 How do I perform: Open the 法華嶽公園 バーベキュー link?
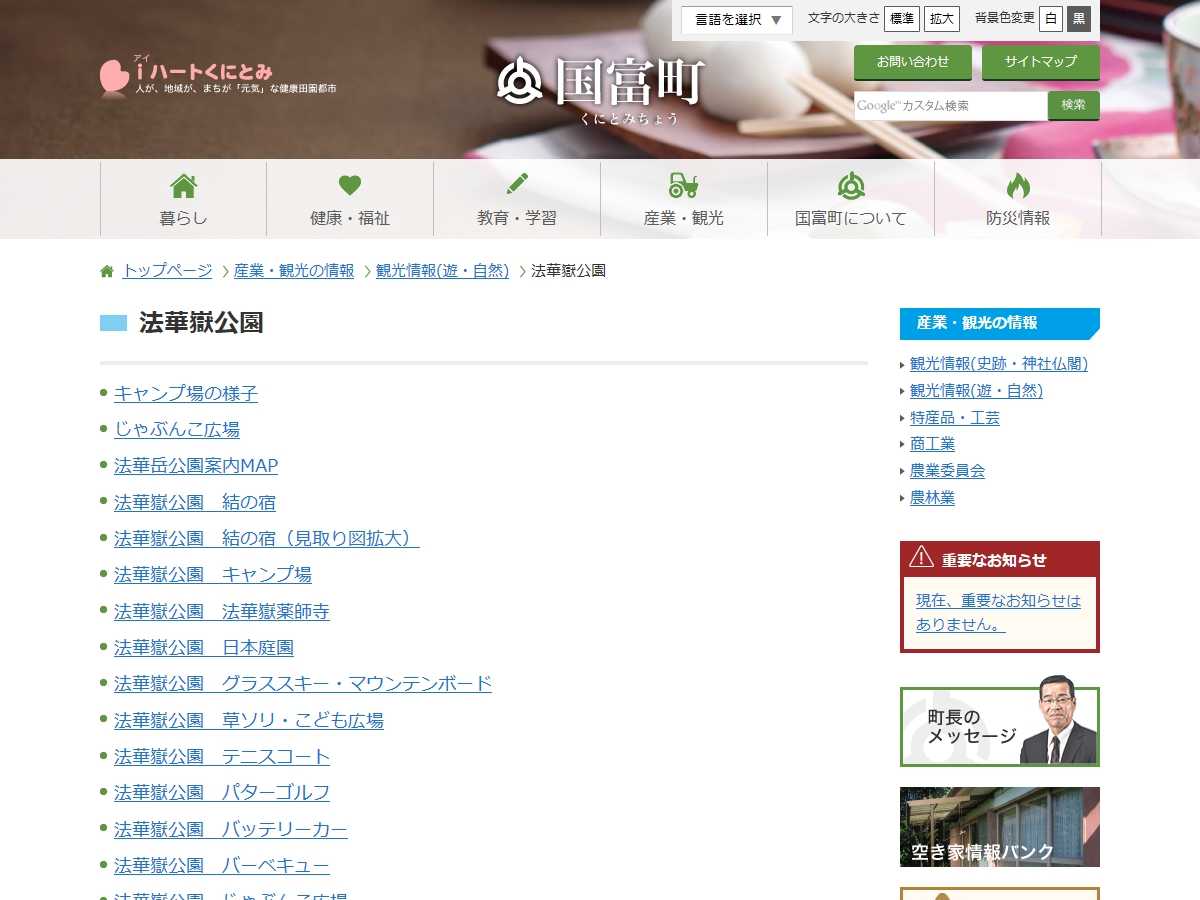coord(222,865)
